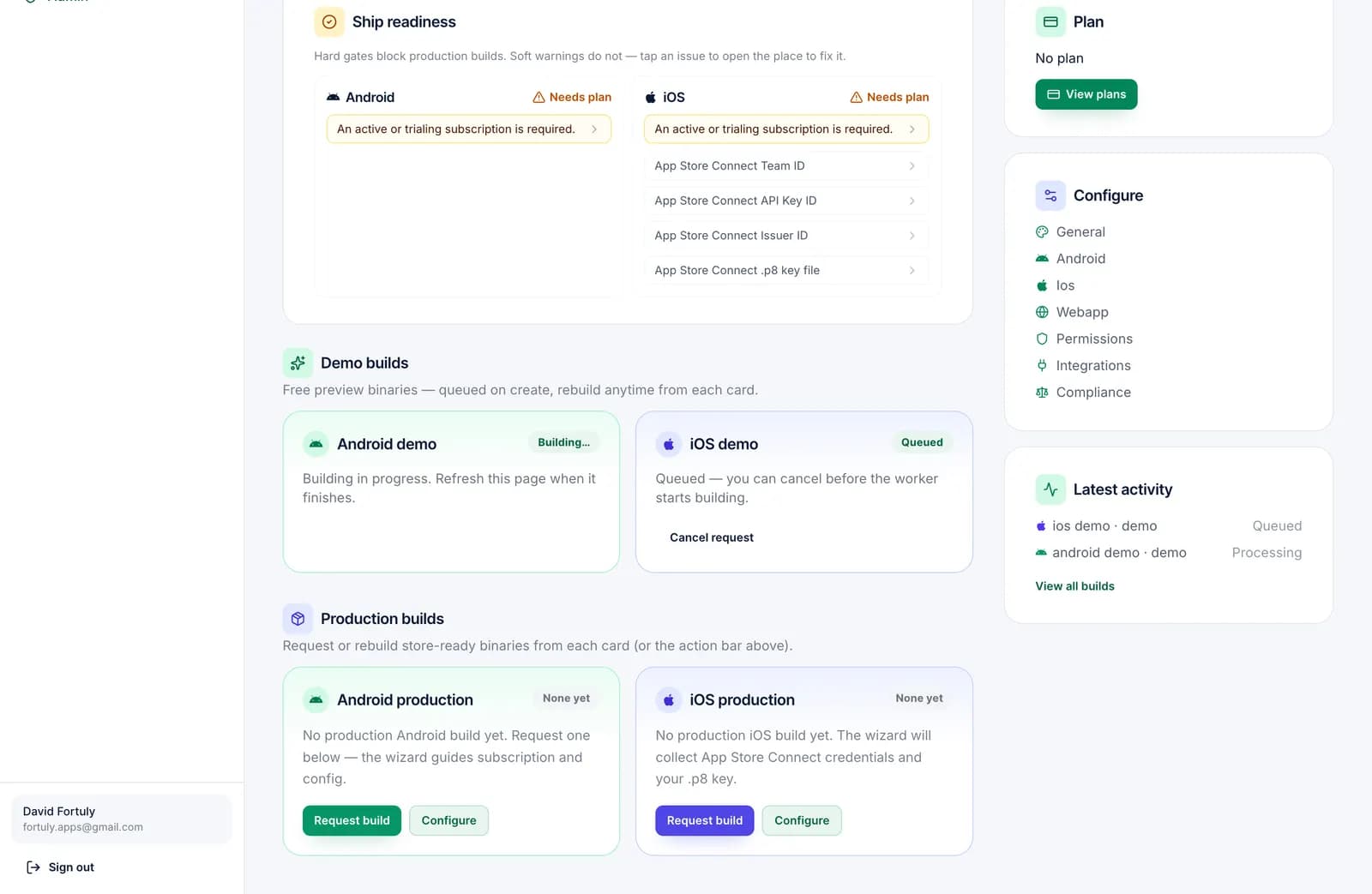The image size is (1372, 894).
Task: Click the Integrations plug icon
Action: 1042,365
